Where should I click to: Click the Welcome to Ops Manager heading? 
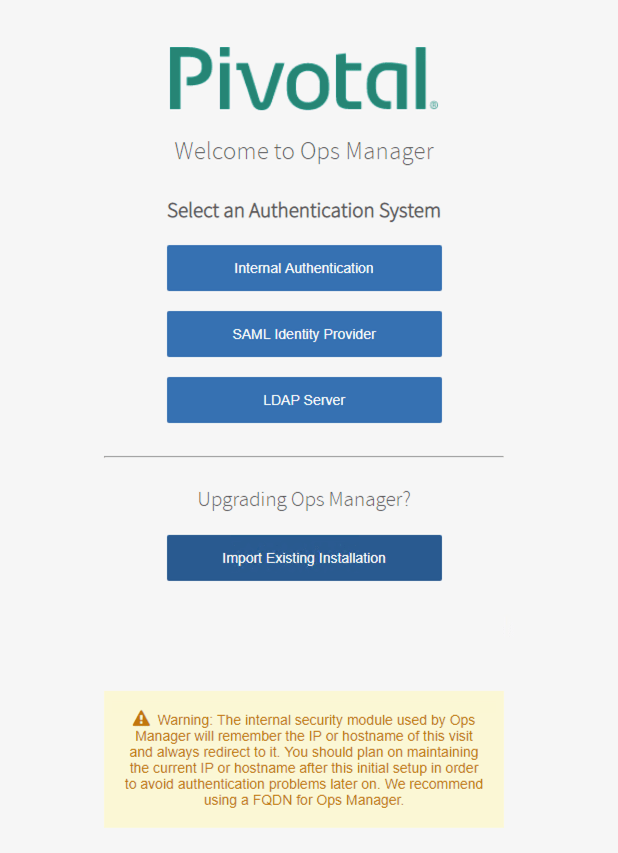[x=304, y=151]
